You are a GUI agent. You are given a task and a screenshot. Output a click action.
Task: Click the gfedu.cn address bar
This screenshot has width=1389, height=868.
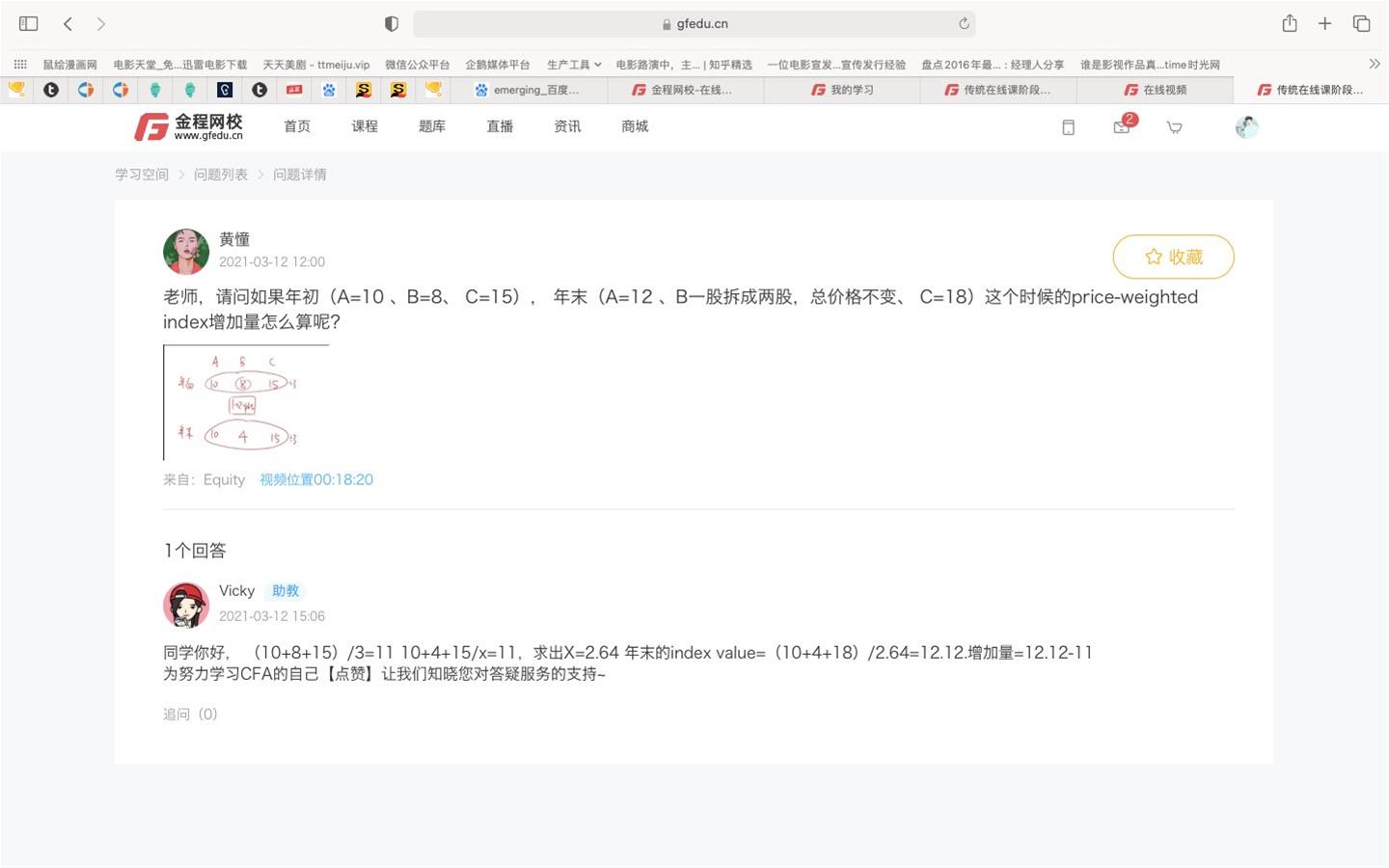click(x=694, y=23)
